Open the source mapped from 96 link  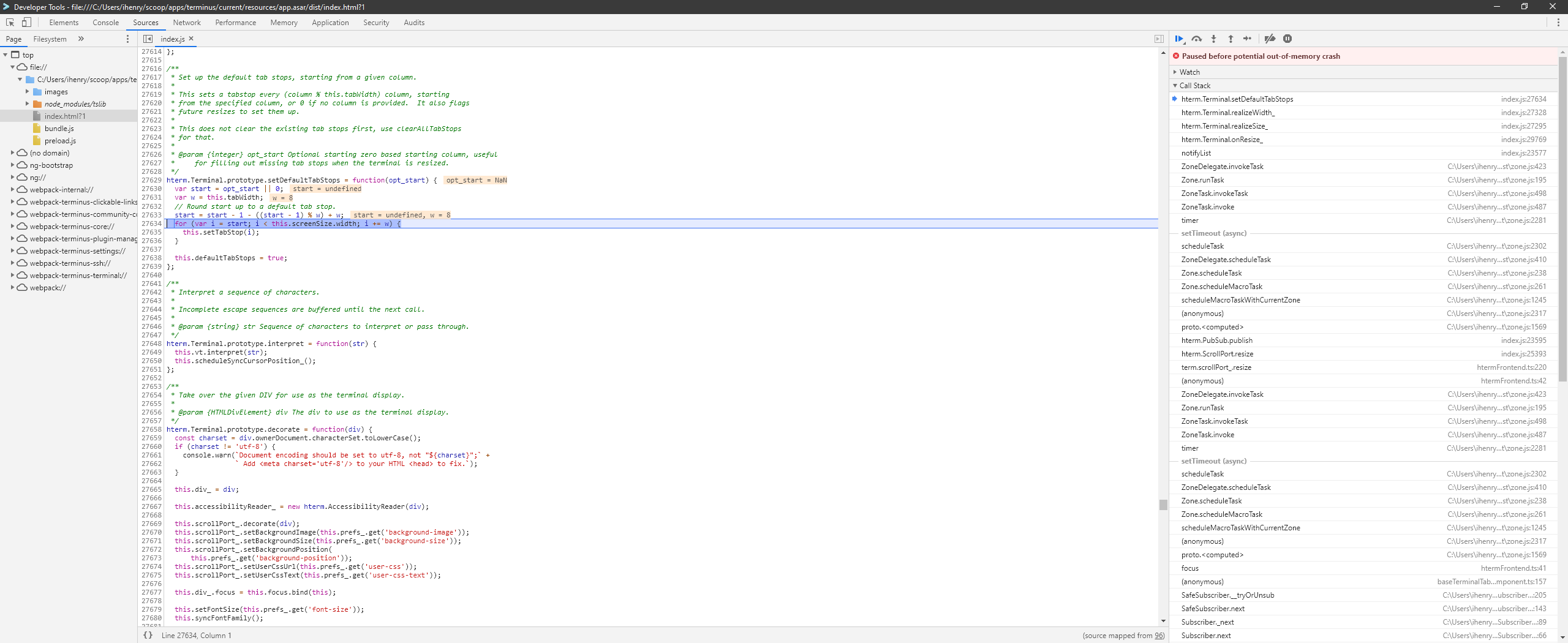1158,635
